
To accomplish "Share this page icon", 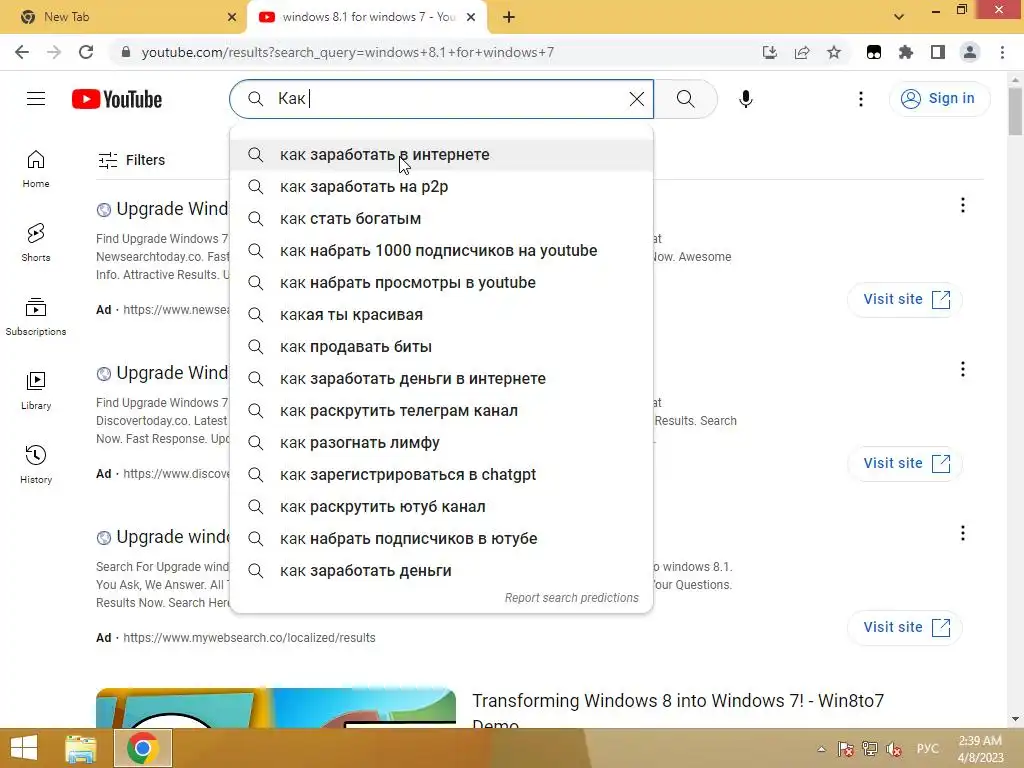I will pos(802,52).
